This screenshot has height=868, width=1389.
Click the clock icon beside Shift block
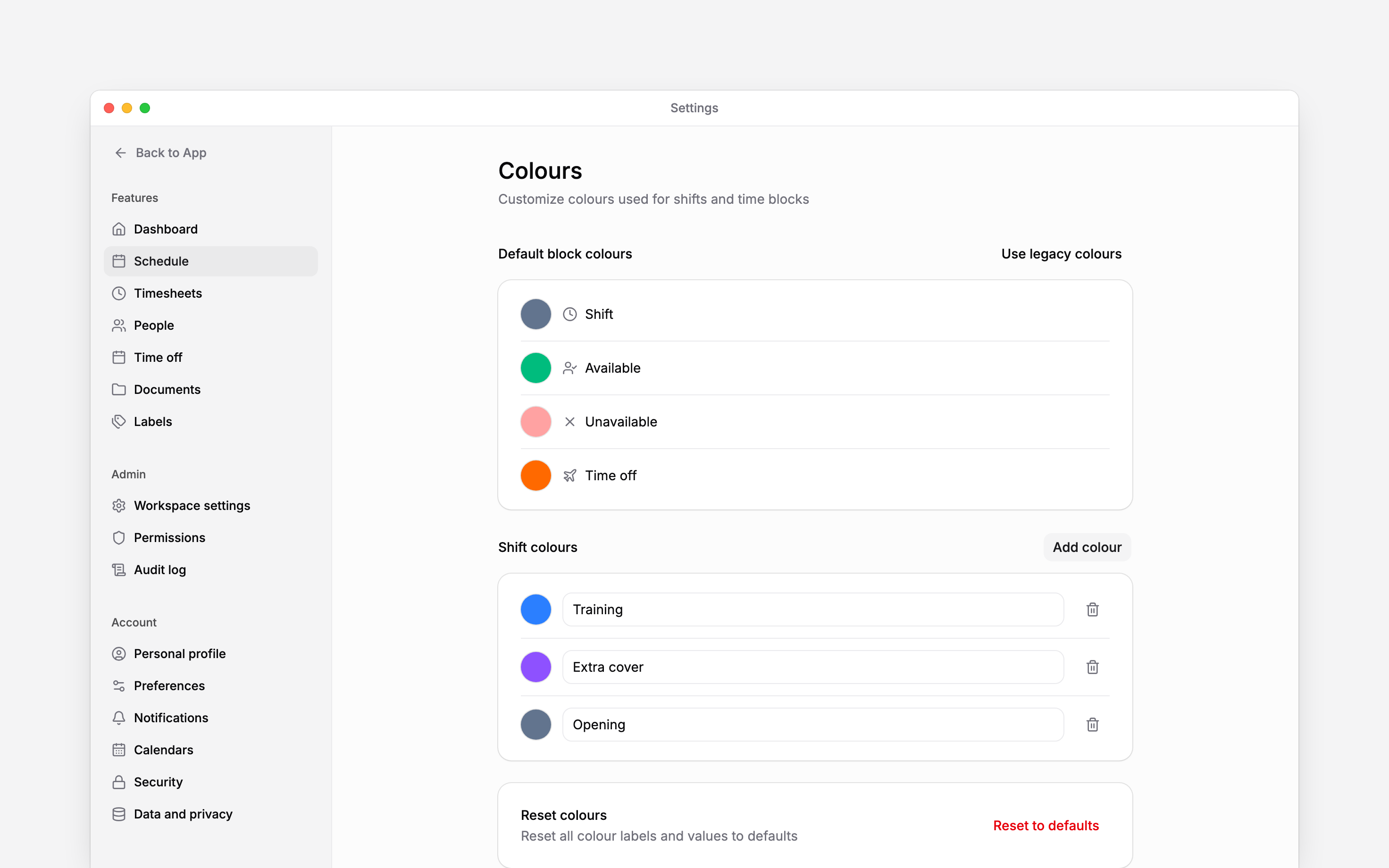pos(569,314)
